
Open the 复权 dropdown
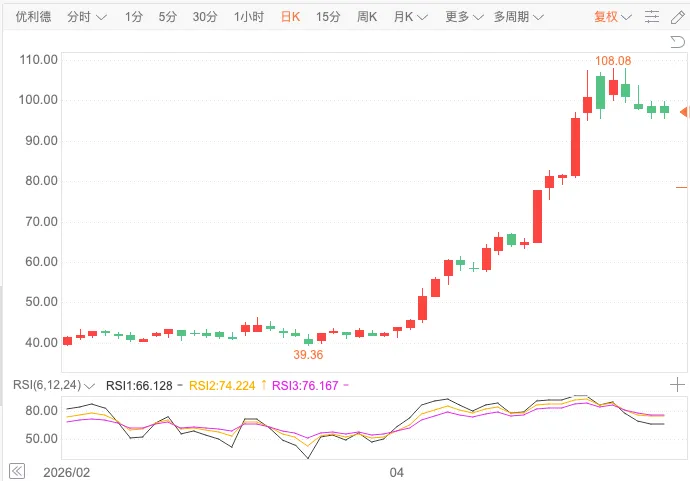pyautogui.click(x=613, y=17)
